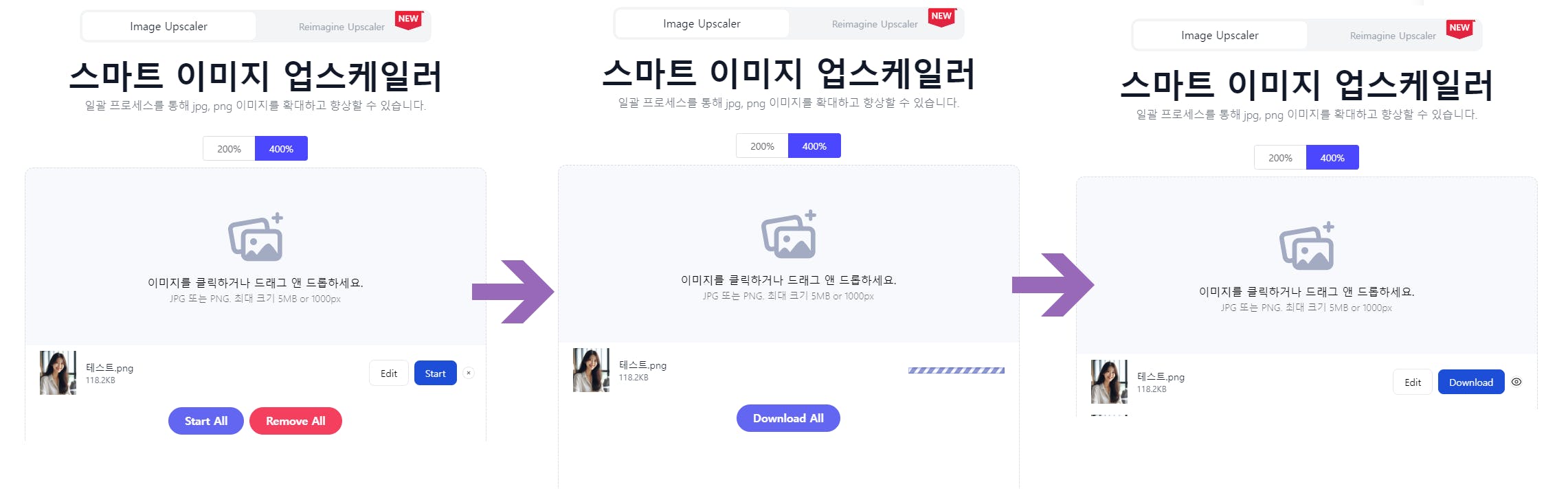The image size is (1568, 493).
Task: Click upload image icon in panel with eye icon
Action: (1307, 246)
